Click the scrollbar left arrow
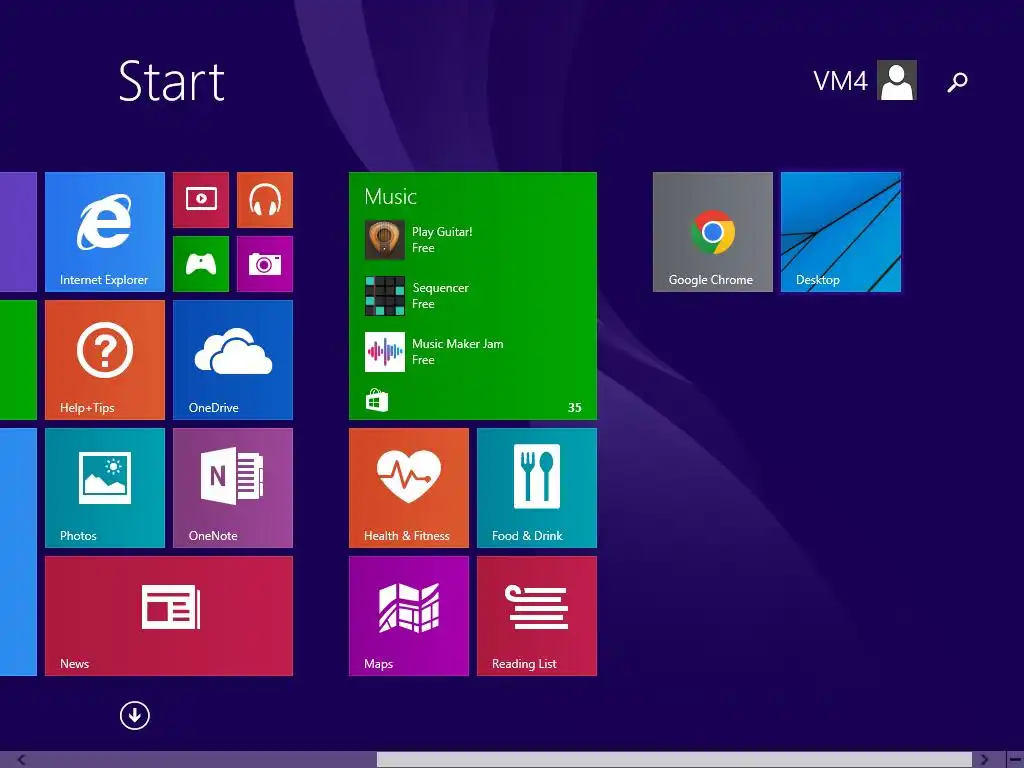 click(x=21, y=760)
